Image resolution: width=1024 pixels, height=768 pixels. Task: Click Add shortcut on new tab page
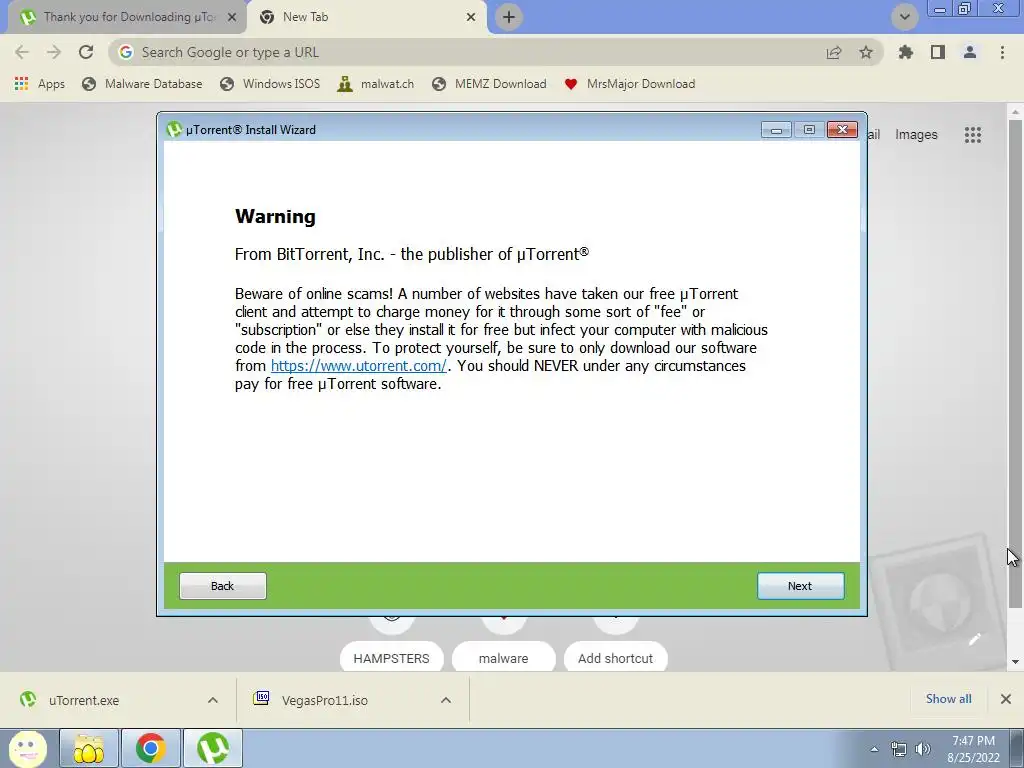click(615, 658)
